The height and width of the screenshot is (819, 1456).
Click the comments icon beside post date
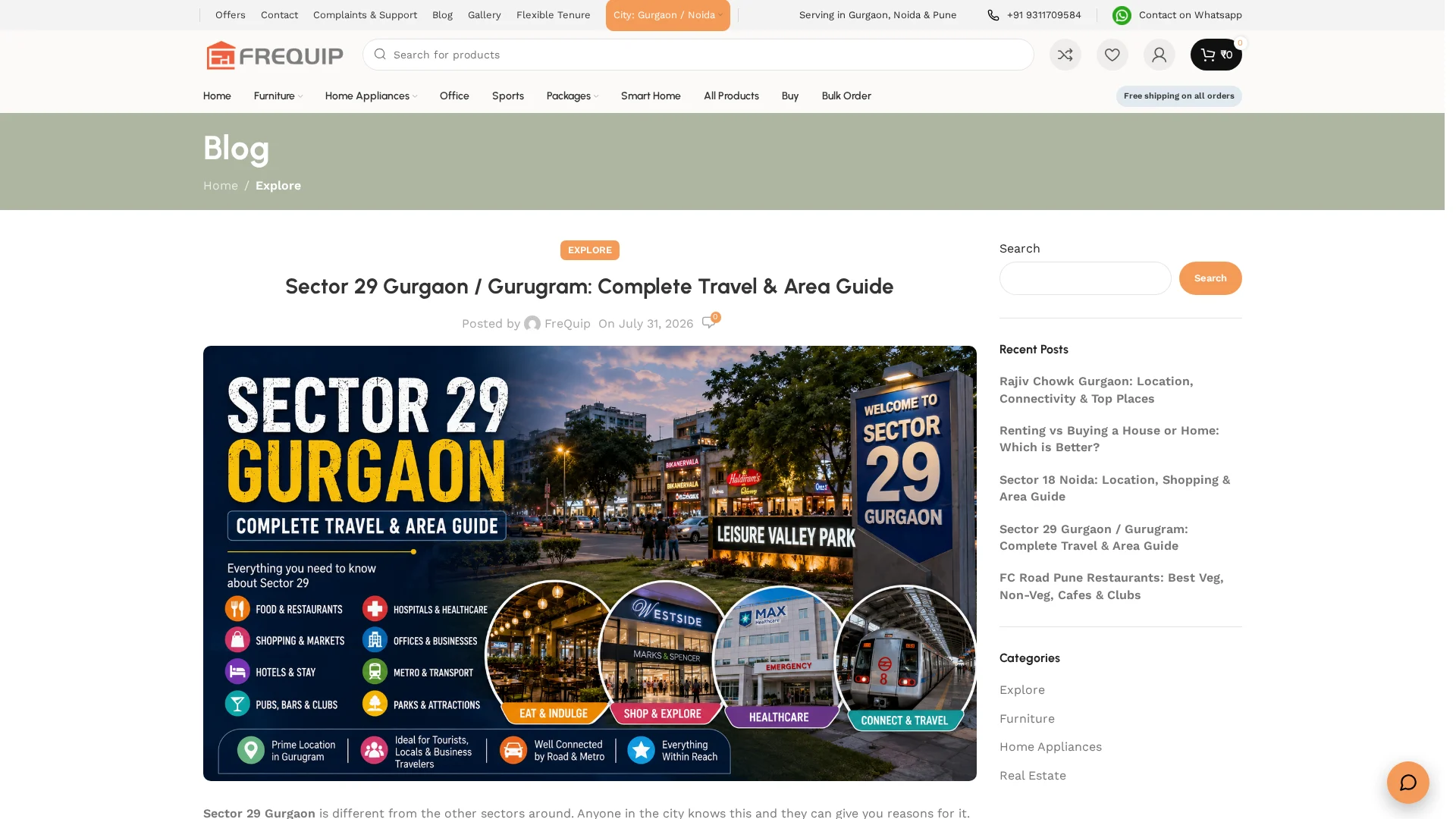pos(708,323)
